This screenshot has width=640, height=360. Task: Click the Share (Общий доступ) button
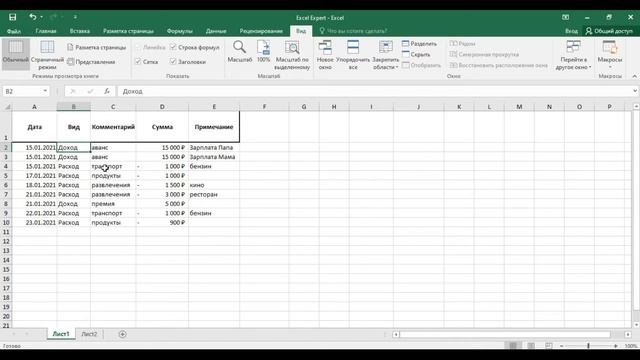[609, 31]
